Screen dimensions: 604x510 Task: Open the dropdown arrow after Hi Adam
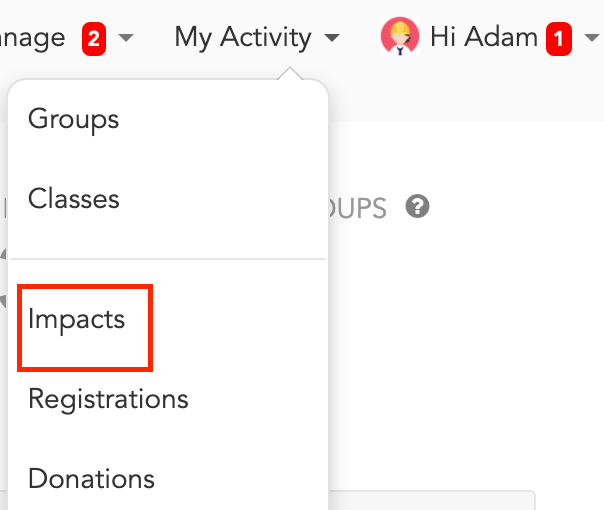coord(592,38)
